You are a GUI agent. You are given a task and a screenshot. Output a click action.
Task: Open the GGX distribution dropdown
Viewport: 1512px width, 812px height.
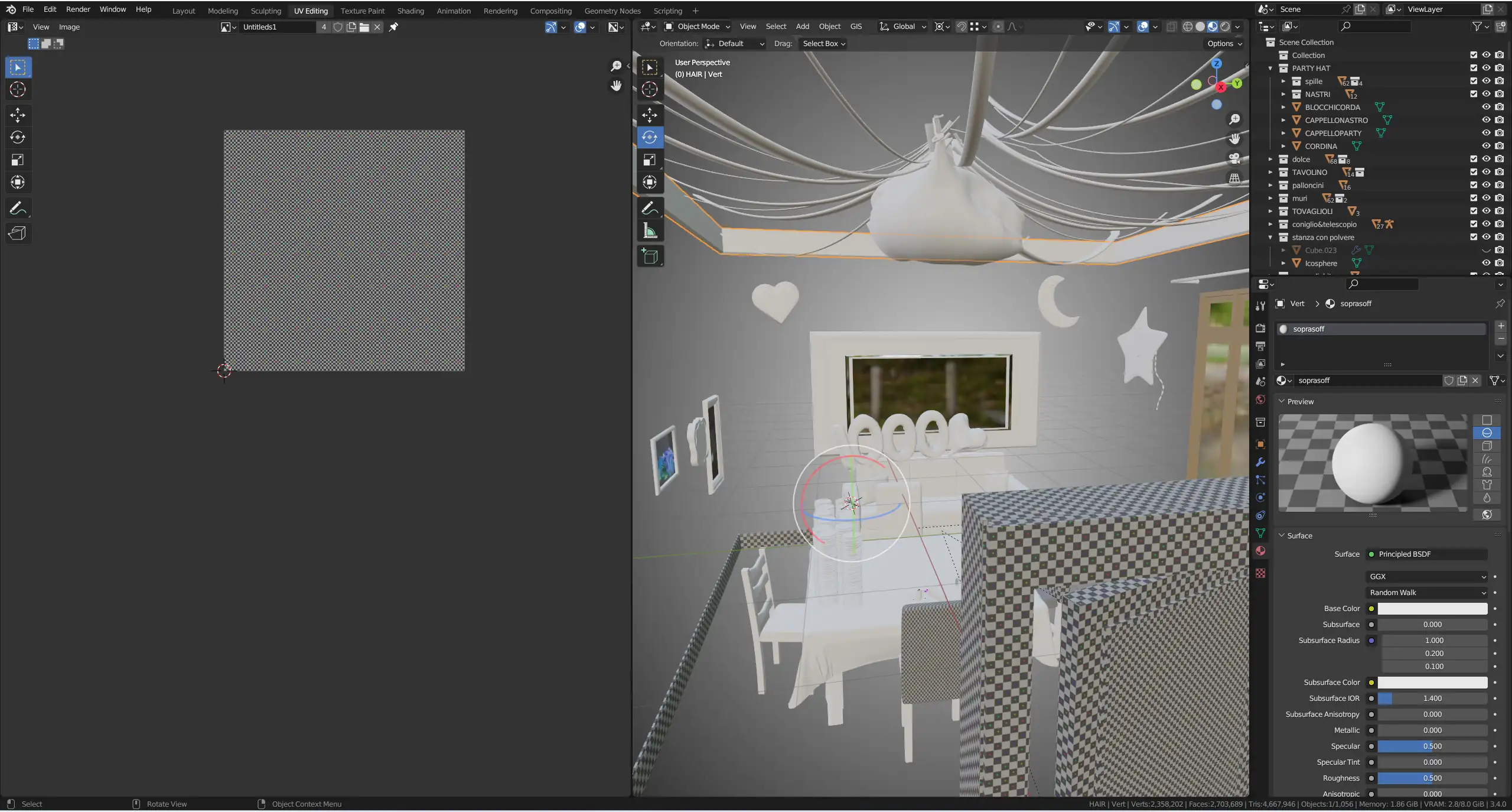(x=1427, y=576)
